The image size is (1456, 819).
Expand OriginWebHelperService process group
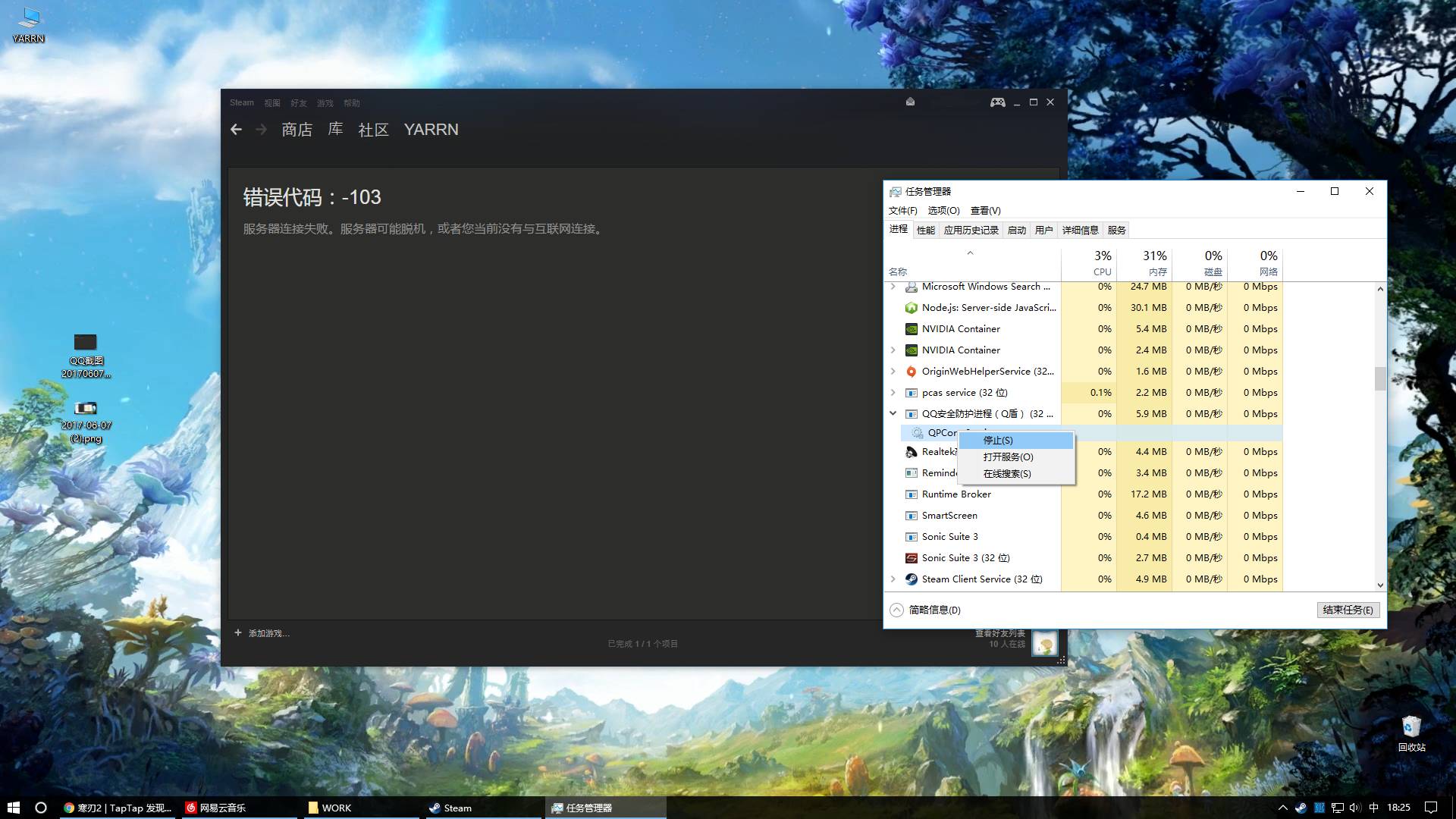(x=893, y=372)
